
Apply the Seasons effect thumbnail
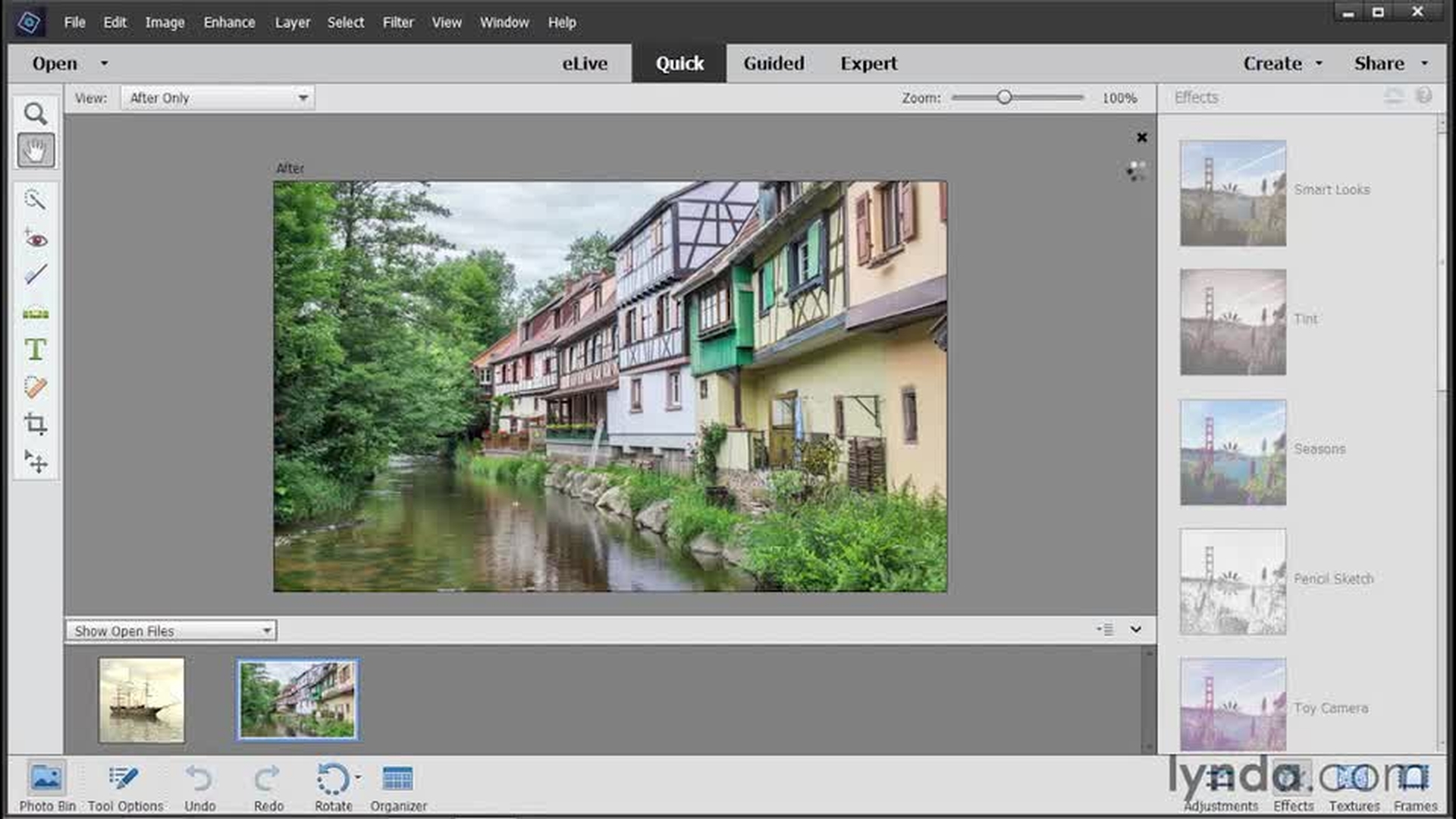click(x=1232, y=452)
